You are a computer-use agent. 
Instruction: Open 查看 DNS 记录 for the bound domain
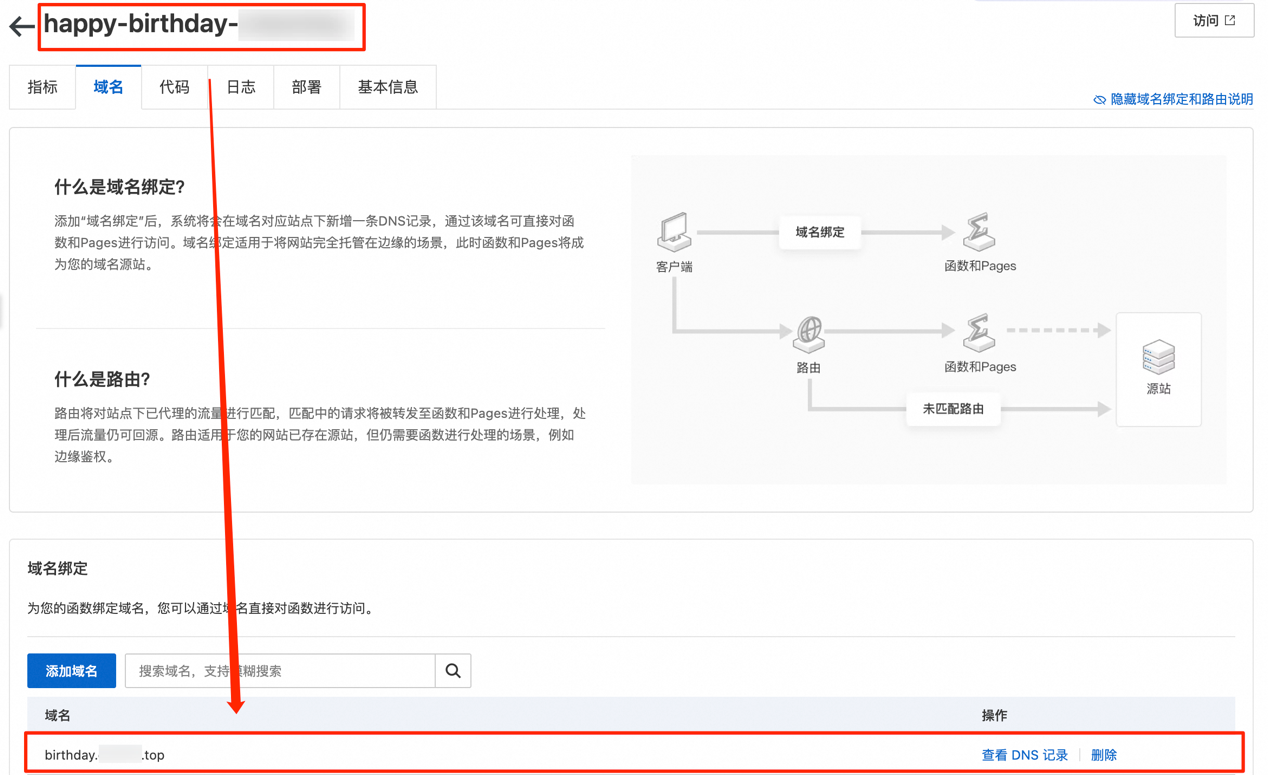tap(1023, 754)
